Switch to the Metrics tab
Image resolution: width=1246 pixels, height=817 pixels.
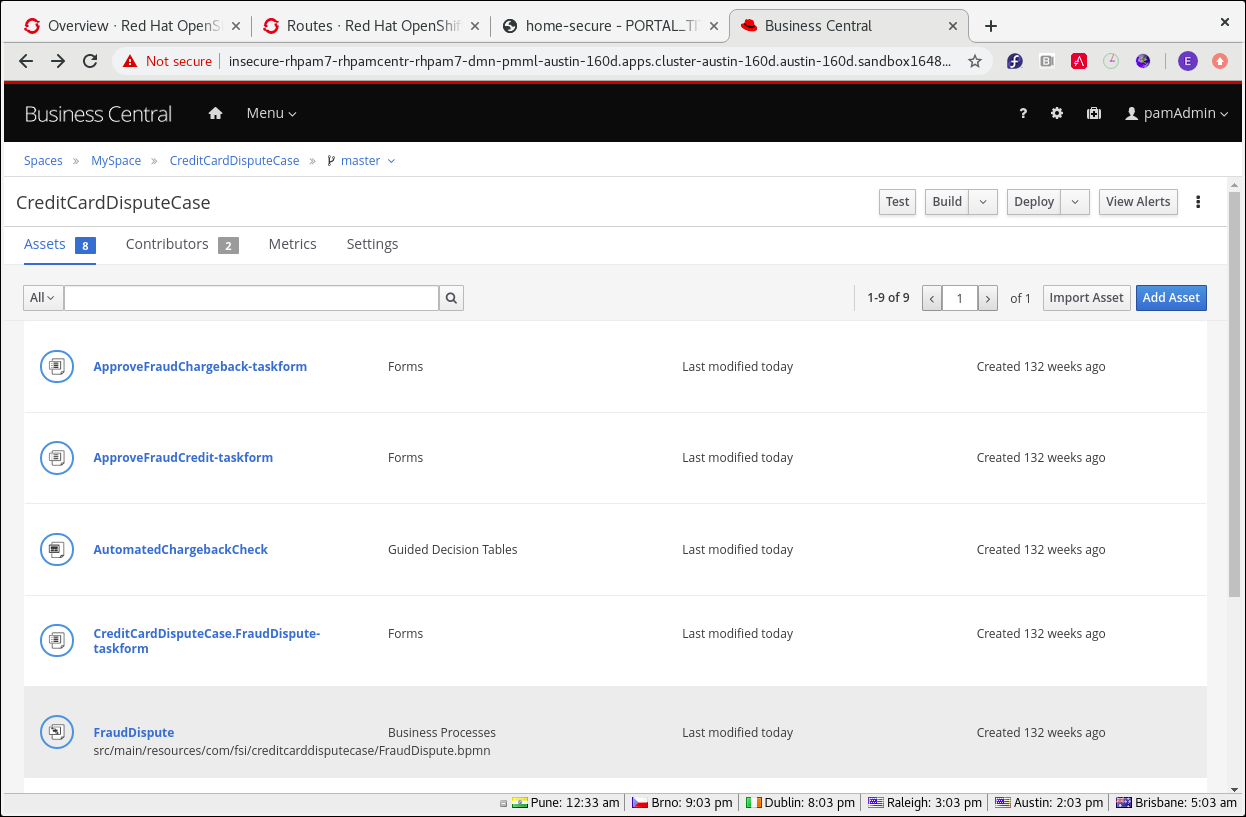point(292,244)
